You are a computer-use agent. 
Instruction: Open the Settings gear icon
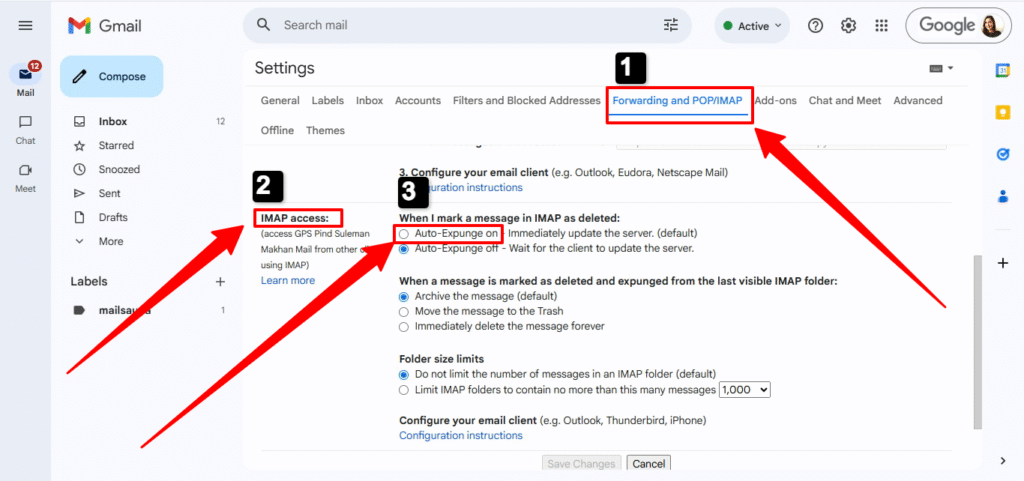848,26
